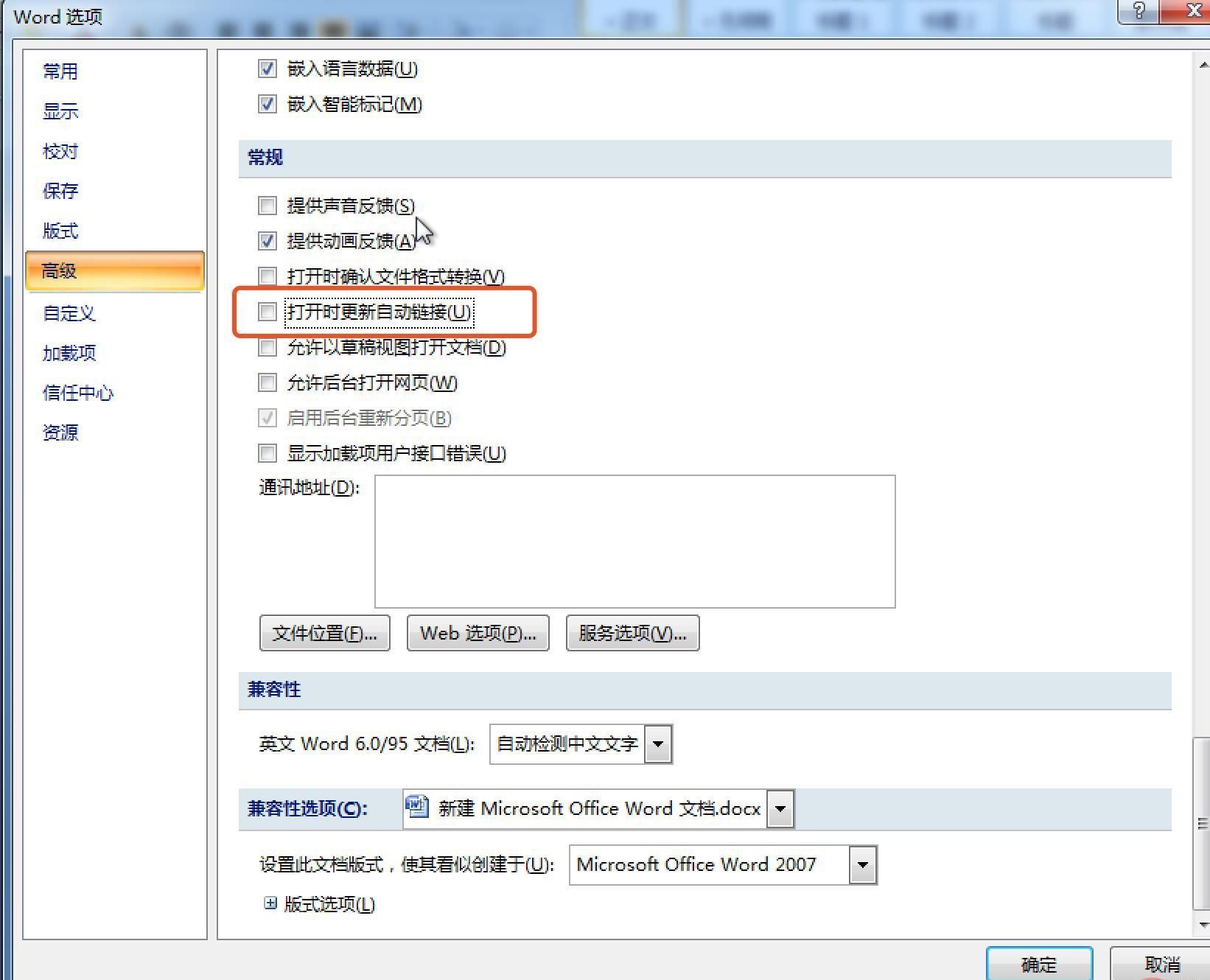Click the help question mark button
This screenshot has width=1210, height=980.
[x=1139, y=10]
